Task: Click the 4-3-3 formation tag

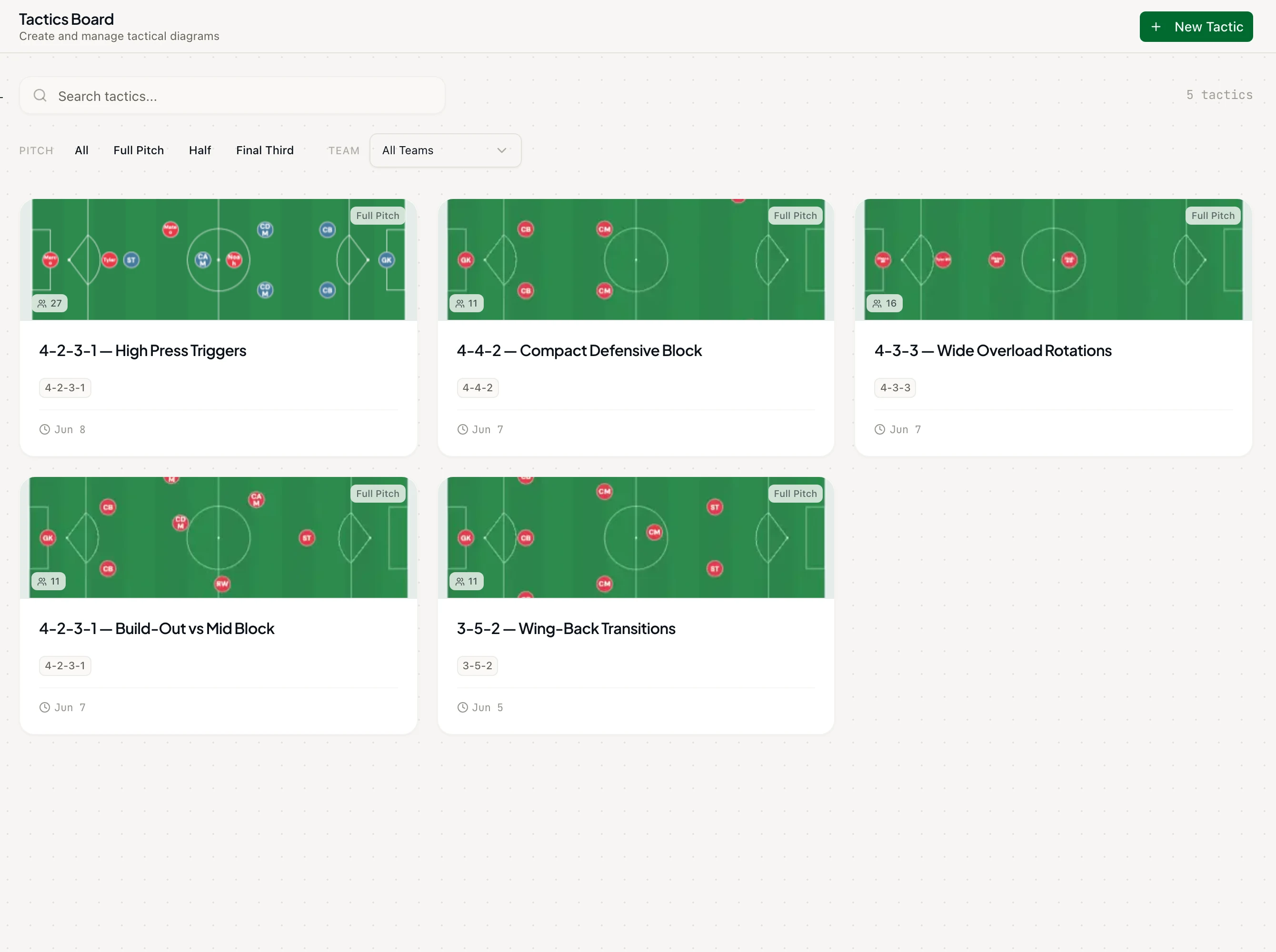Action: pos(895,388)
